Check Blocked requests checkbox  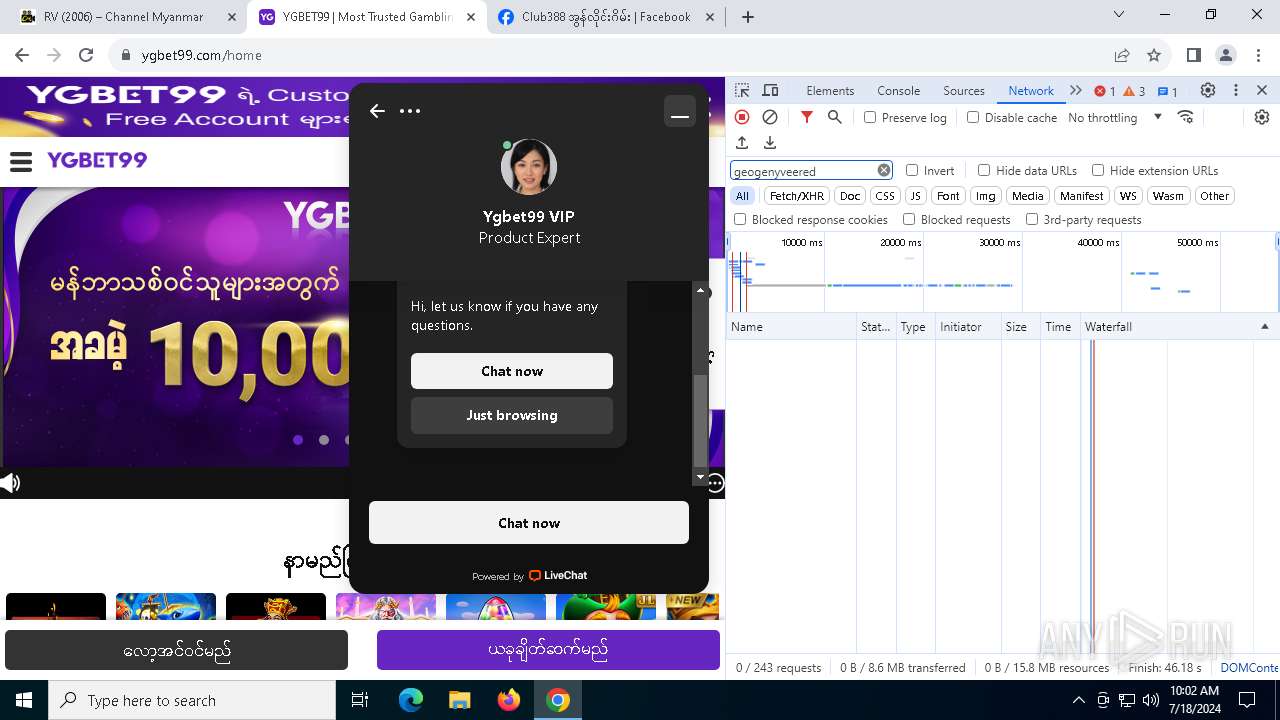click(x=909, y=219)
